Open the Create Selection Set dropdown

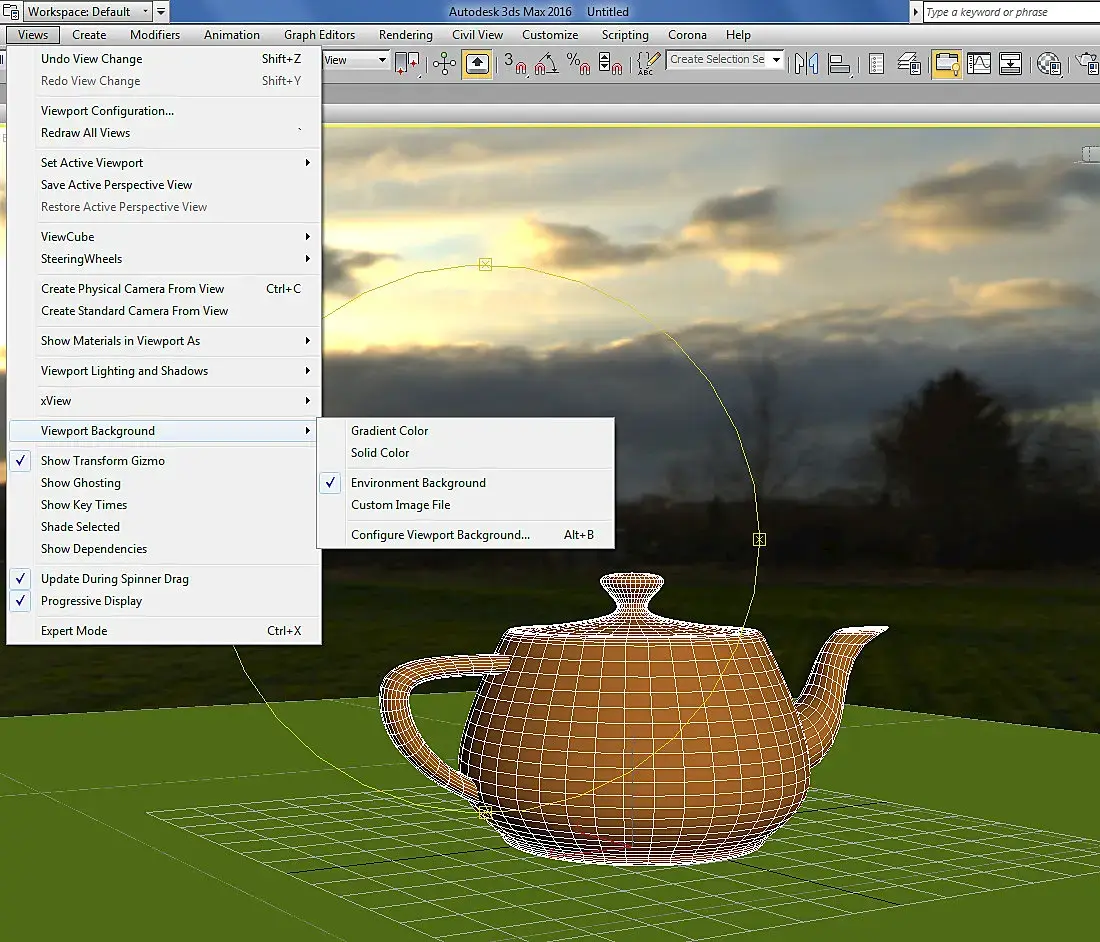click(776, 60)
